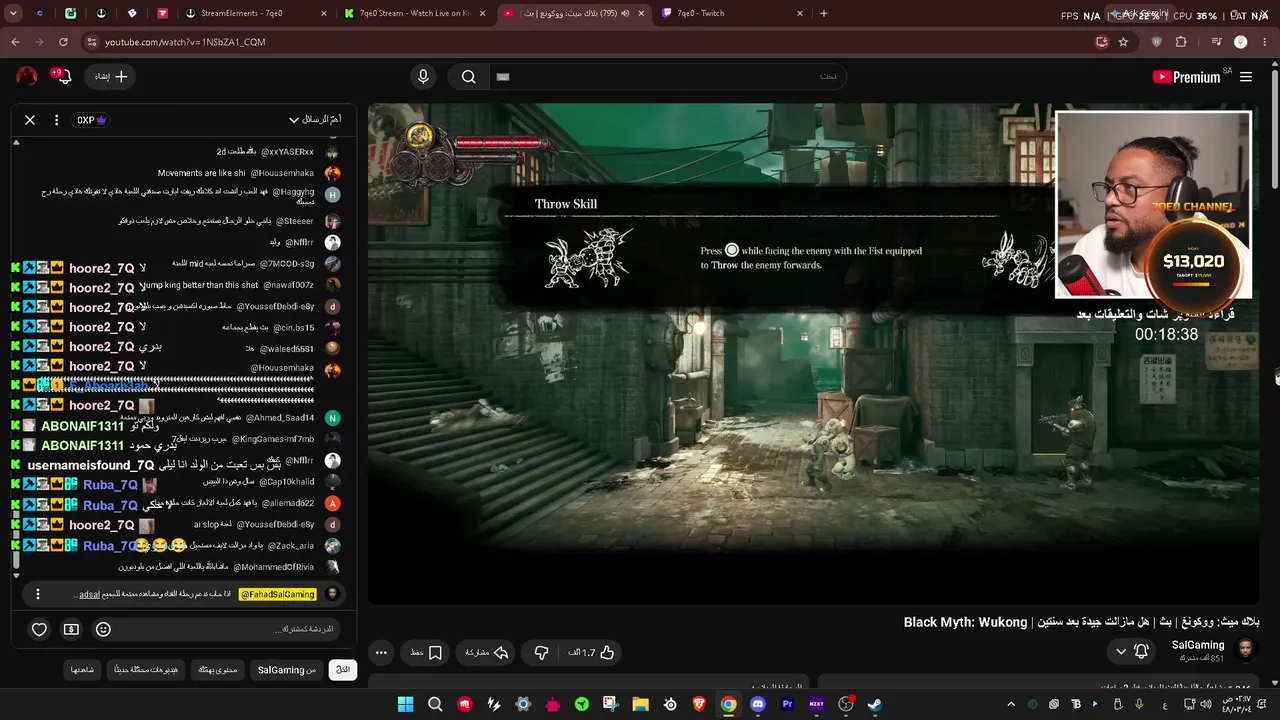Open SalGaming channel avatar below video

[1245, 651]
